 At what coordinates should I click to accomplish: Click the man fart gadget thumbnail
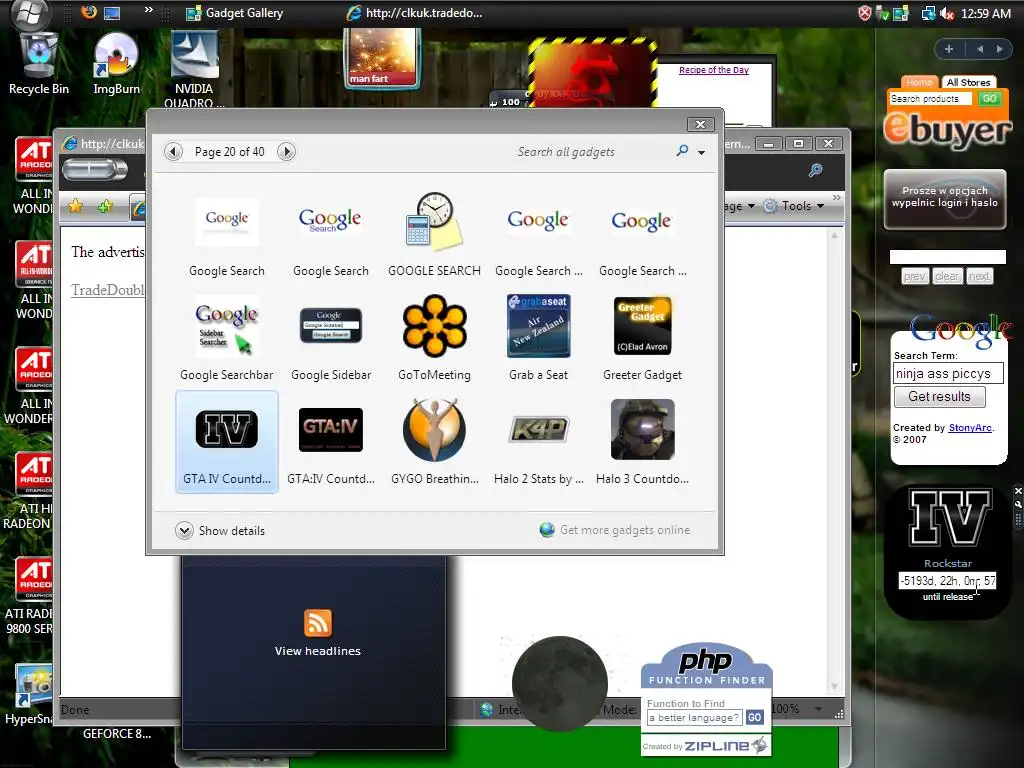[382, 57]
